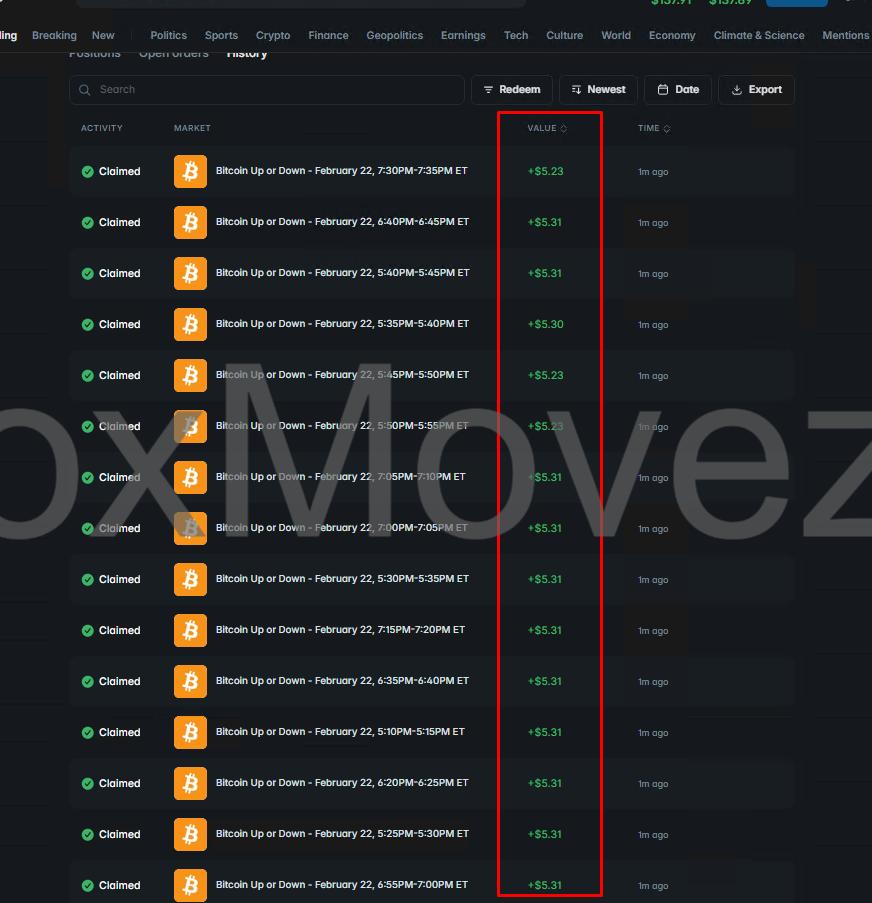Click Bitcoin icon for 5:30PM-5:35PM market

coord(190,579)
